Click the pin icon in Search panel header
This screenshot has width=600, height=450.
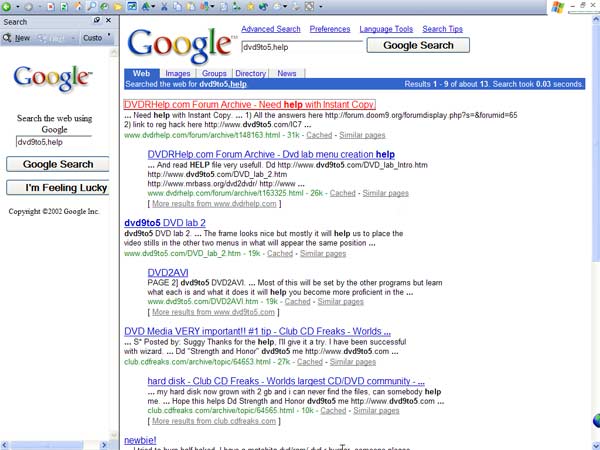[x=97, y=20]
